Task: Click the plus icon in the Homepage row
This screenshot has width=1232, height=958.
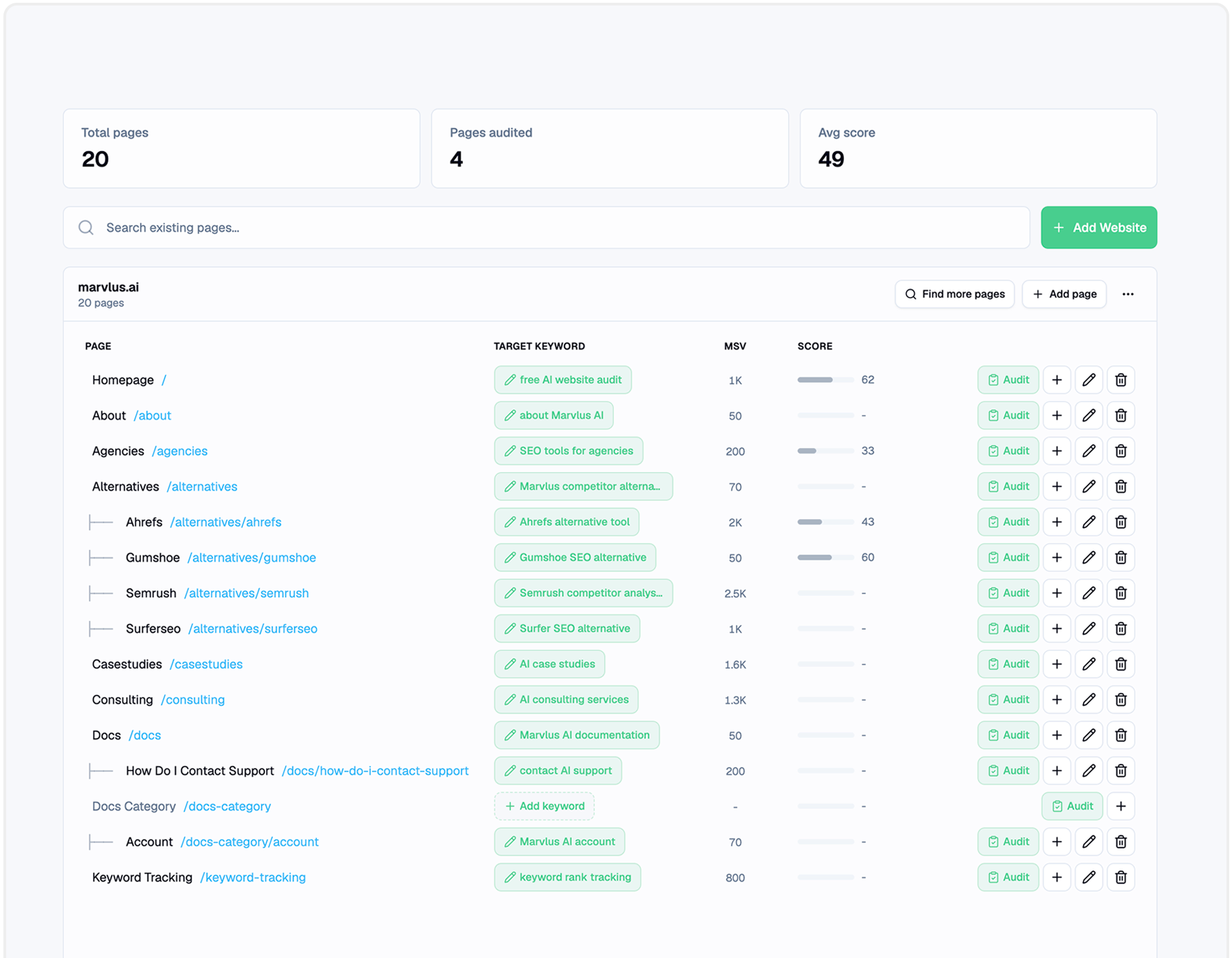Action: click(1057, 380)
